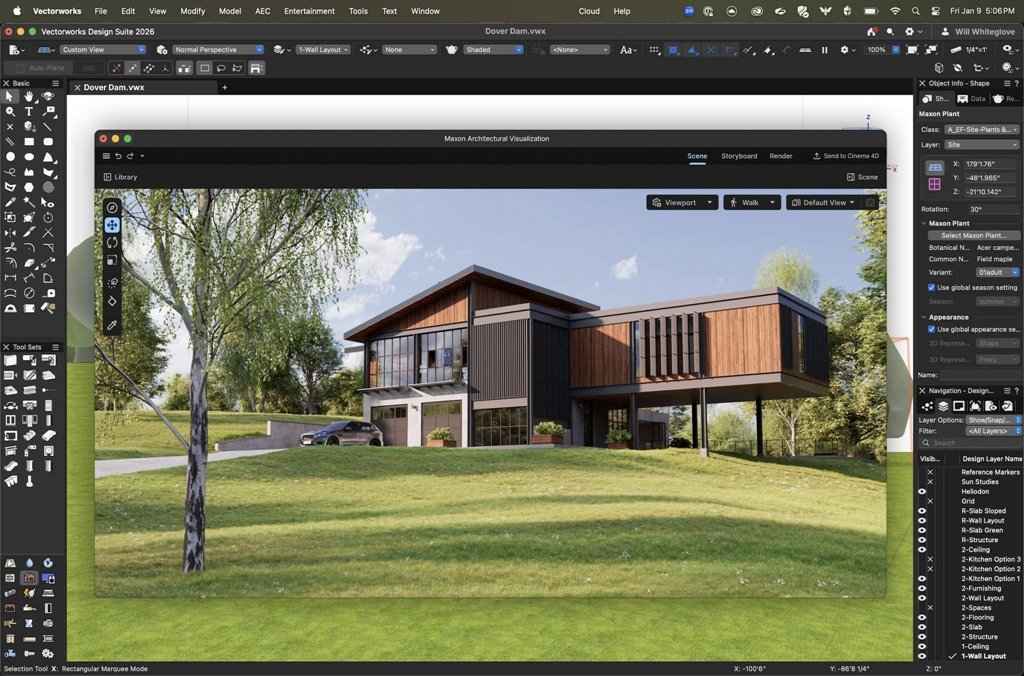Screen dimensions: 1024x676
Task: Open the Data tab in Object Info
Action: click(971, 99)
